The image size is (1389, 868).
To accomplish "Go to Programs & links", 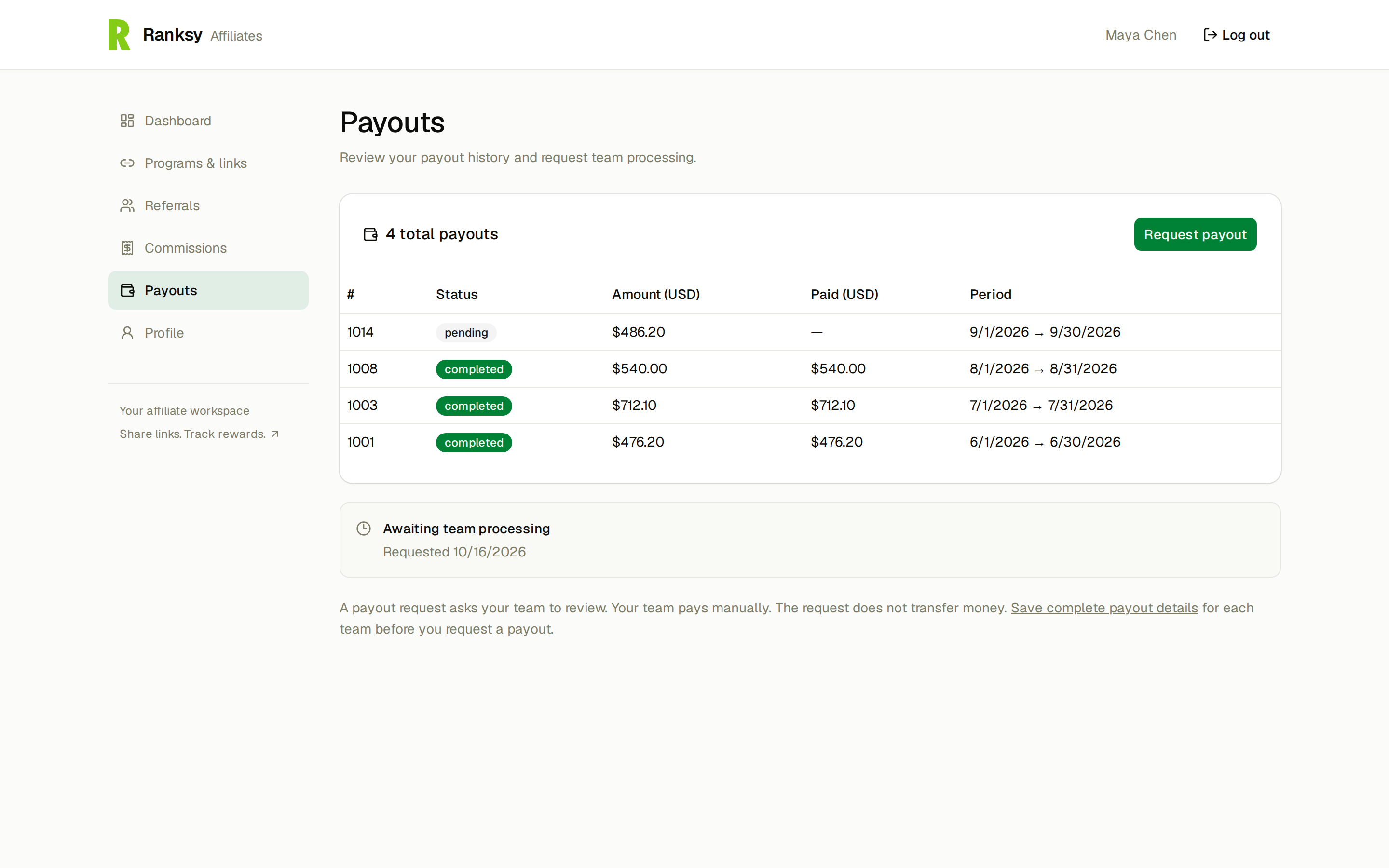I will coord(208,163).
